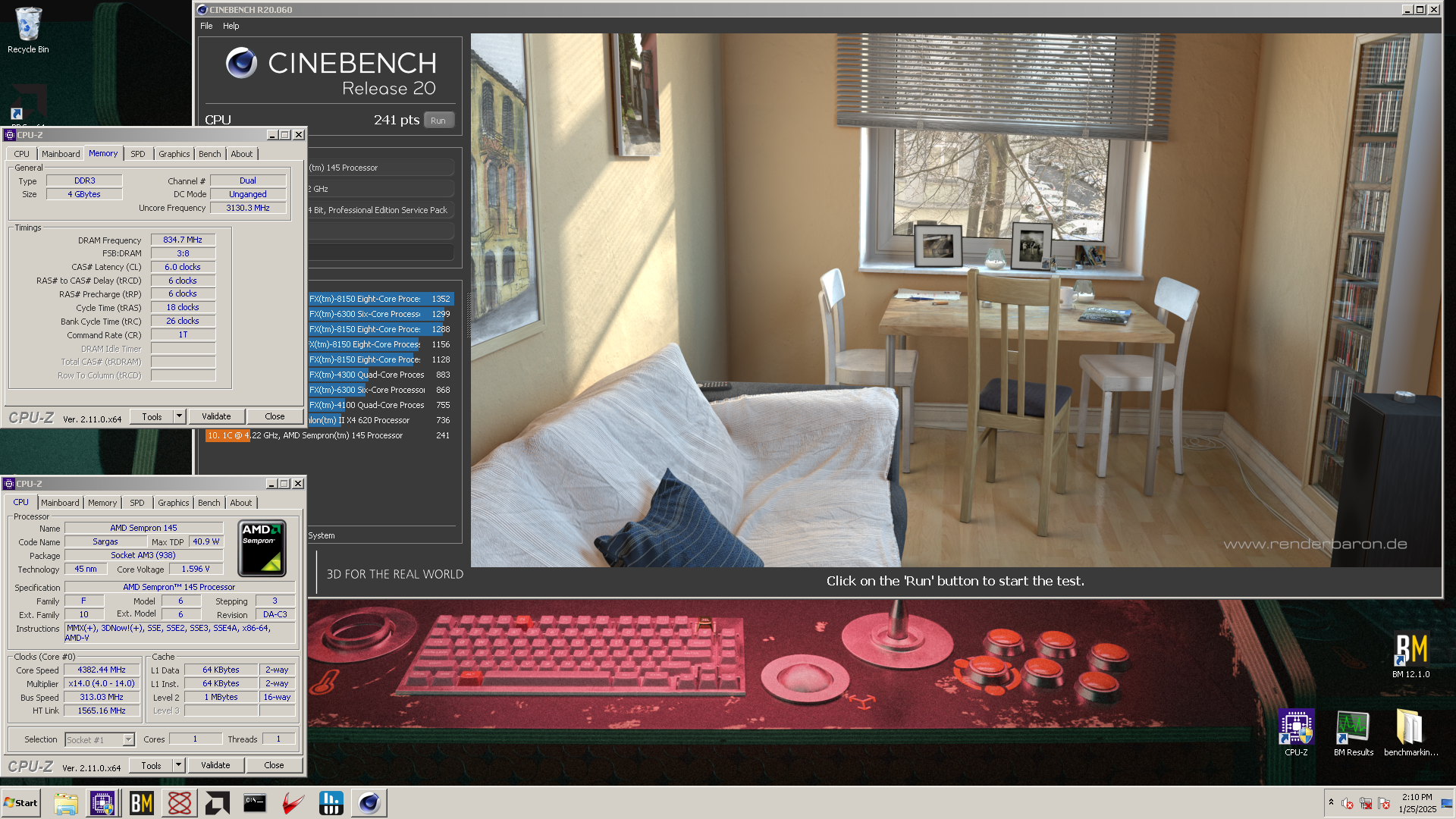Viewport: 1456px width, 819px height.
Task: Open About tab in Memory CPU-Z window
Action: pos(242,154)
